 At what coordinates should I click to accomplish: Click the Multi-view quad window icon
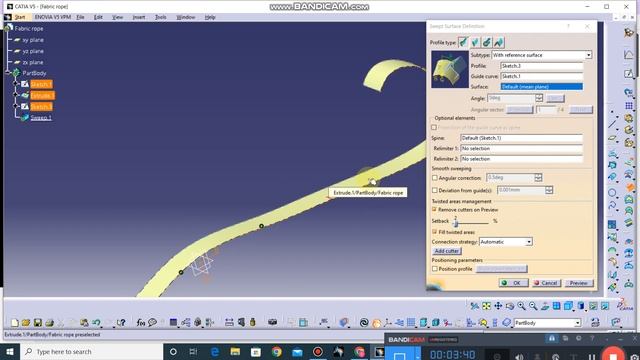click(x=556, y=306)
